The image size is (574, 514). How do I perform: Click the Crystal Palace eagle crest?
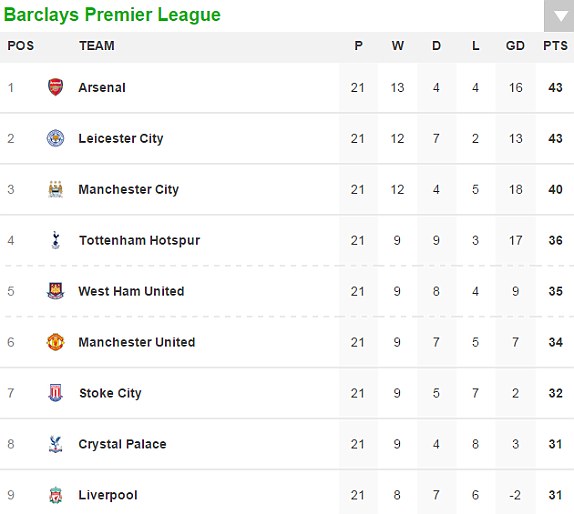pyautogui.click(x=55, y=444)
